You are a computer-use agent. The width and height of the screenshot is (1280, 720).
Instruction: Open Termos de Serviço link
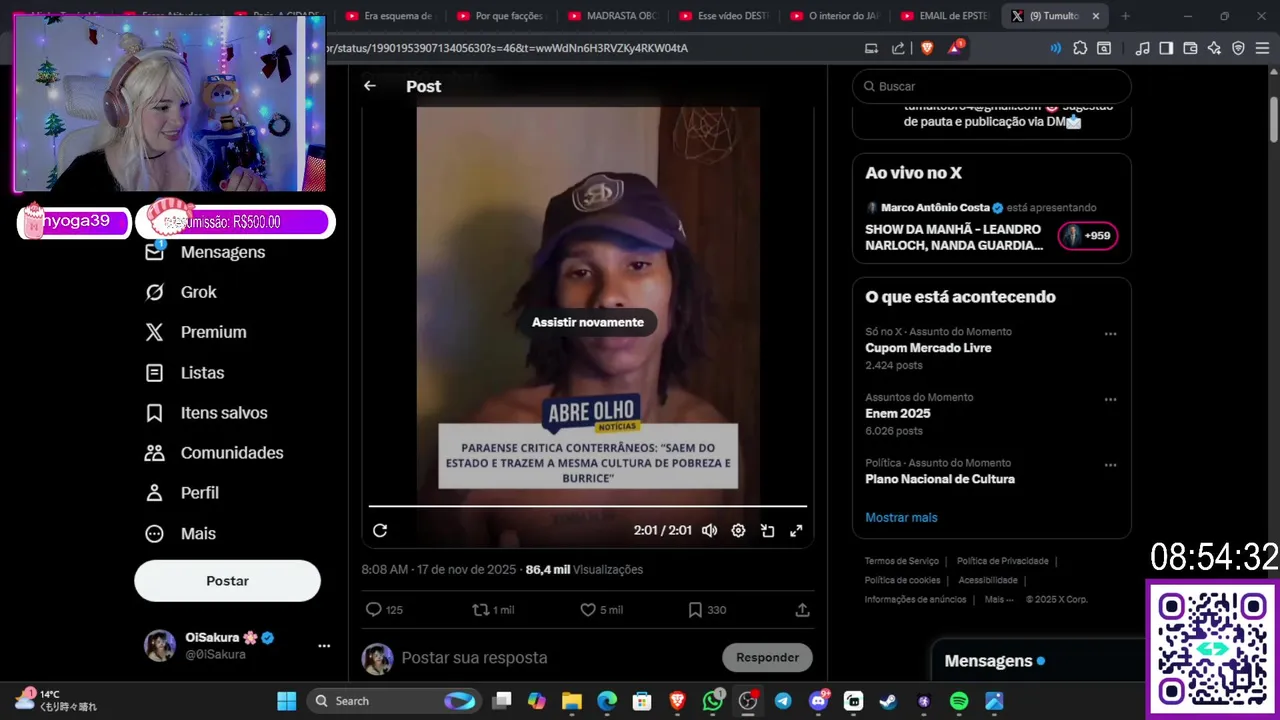pyautogui.click(x=902, y=561)
